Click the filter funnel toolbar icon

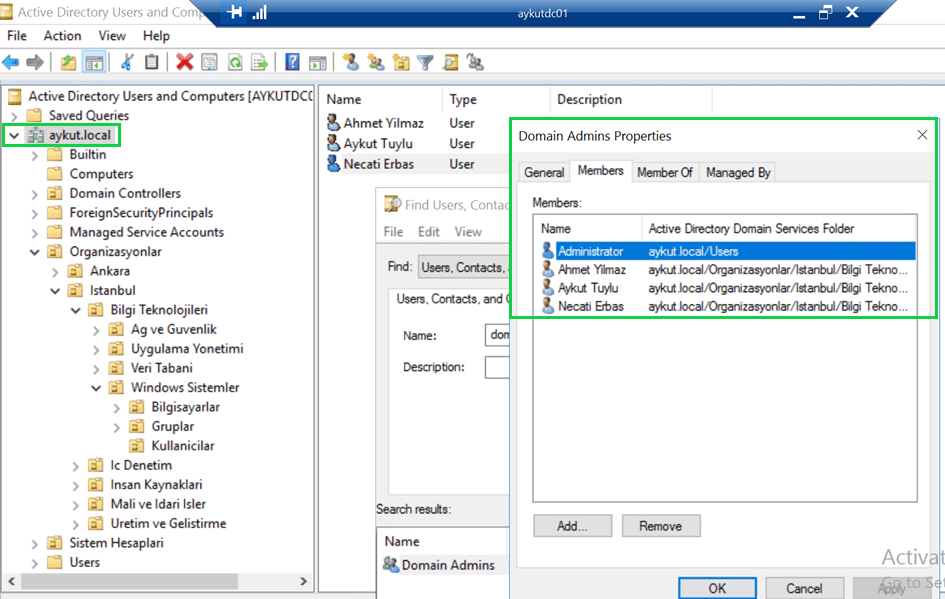(x=425, y=63)
